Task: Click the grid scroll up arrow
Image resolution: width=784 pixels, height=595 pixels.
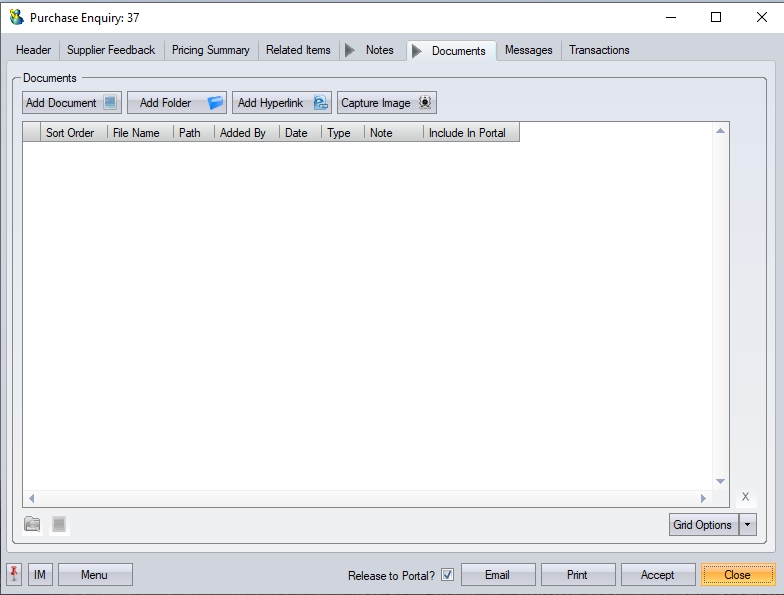Action: tap(720, 132)
